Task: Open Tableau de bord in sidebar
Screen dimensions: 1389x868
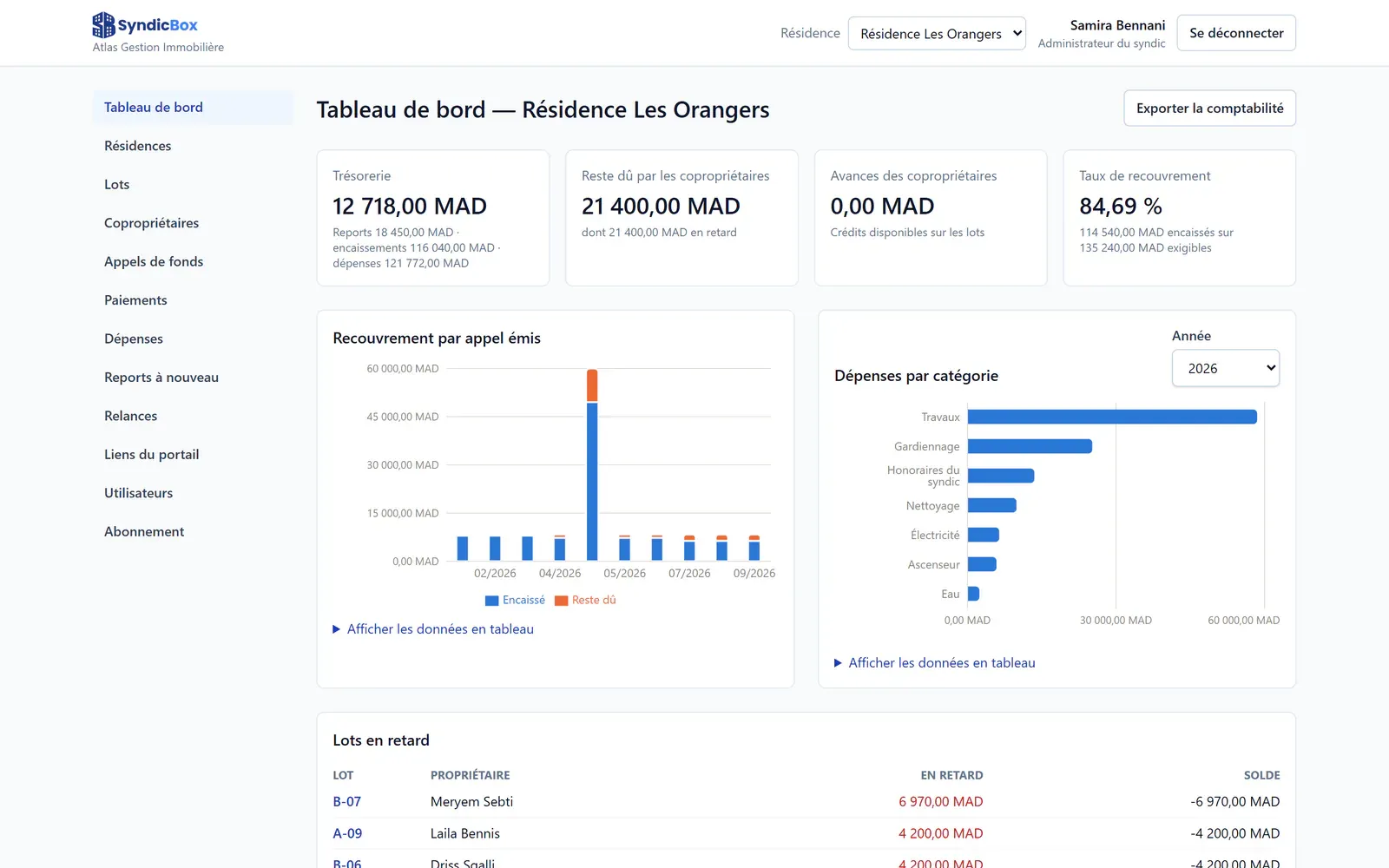Action: point(193,108)
